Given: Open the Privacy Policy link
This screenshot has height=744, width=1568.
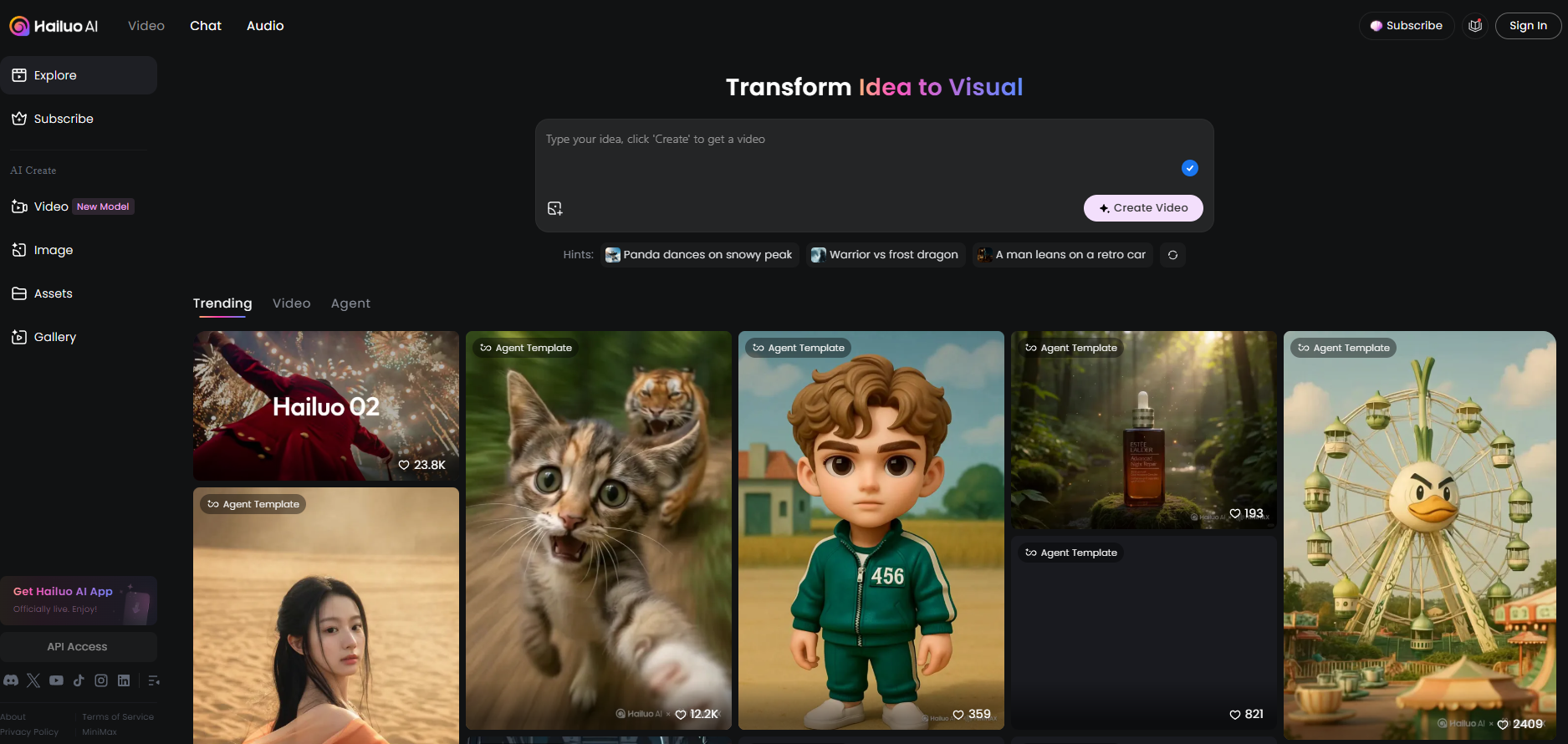Looking at the screenshot, I should pos(29,731).
